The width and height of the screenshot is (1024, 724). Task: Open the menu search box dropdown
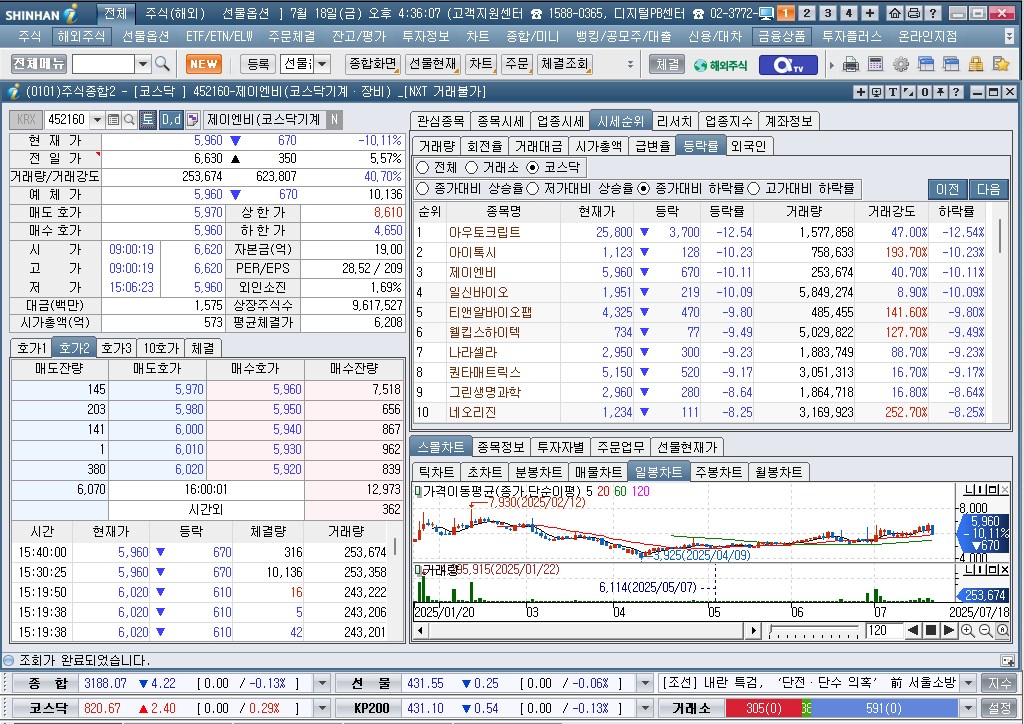click(143, 64)
